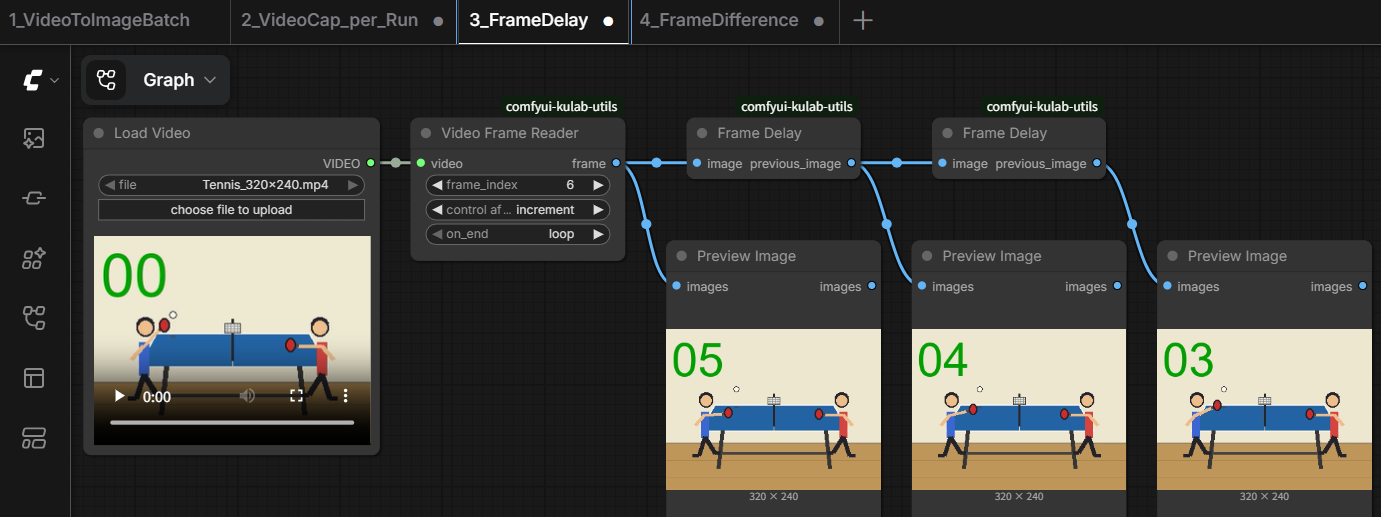Viewport: 1381px width, 517px height.
Task: Close the 3_FrameDelay tab via its dot
Action: pyautogui.click(x=608, y=21)
